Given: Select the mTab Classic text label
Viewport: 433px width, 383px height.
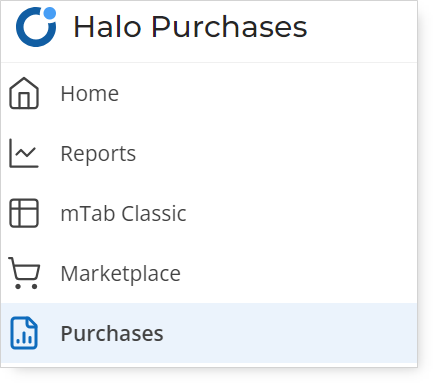Looking at the screenshot, I should (123, 213).
